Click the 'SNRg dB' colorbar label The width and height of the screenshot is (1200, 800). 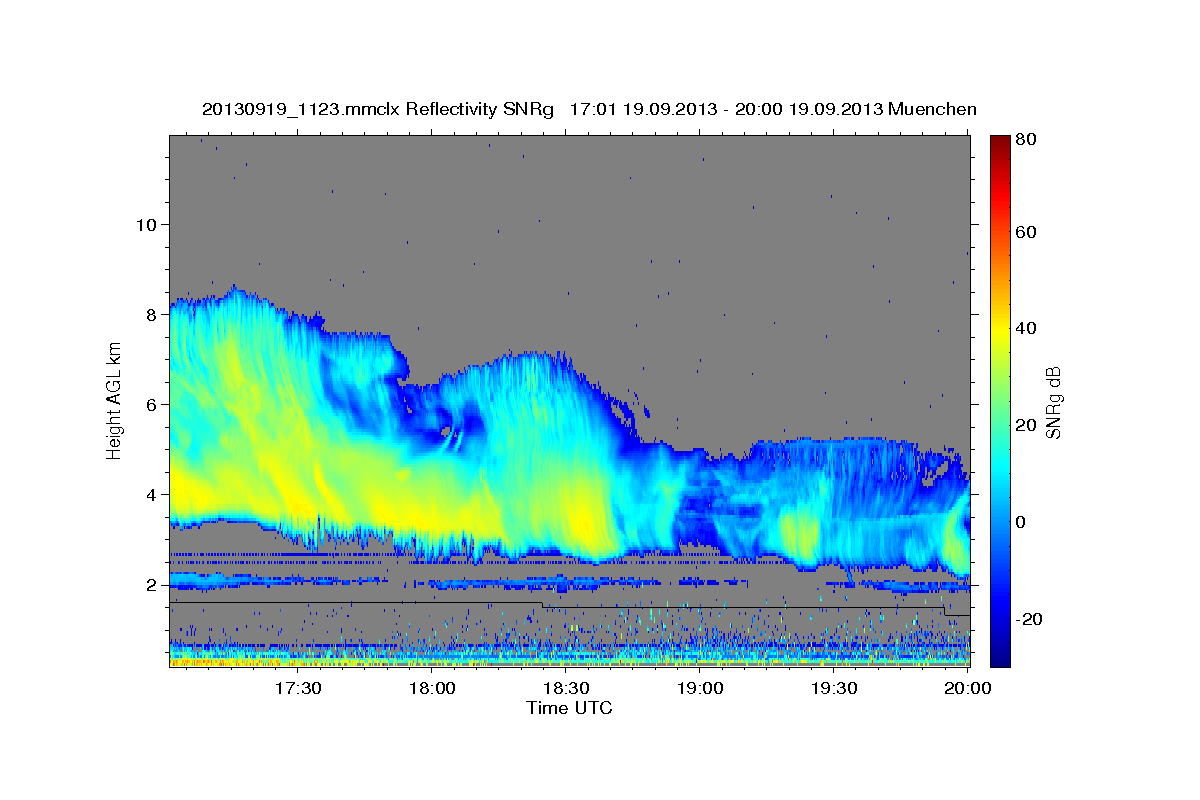(x=1052, y=403)
